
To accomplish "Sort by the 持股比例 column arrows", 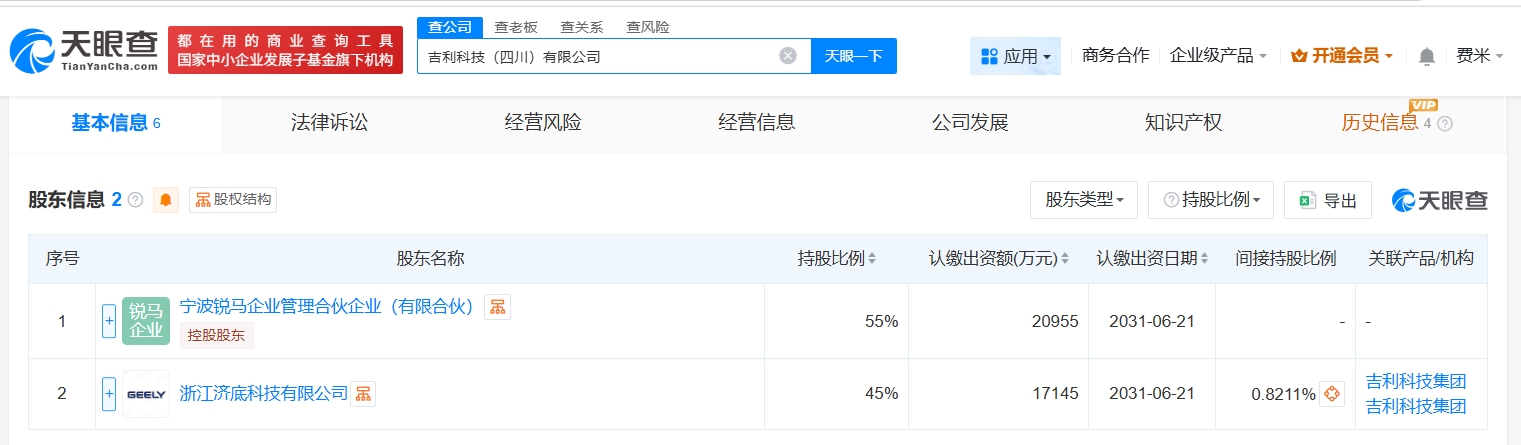I will [872, 259].
